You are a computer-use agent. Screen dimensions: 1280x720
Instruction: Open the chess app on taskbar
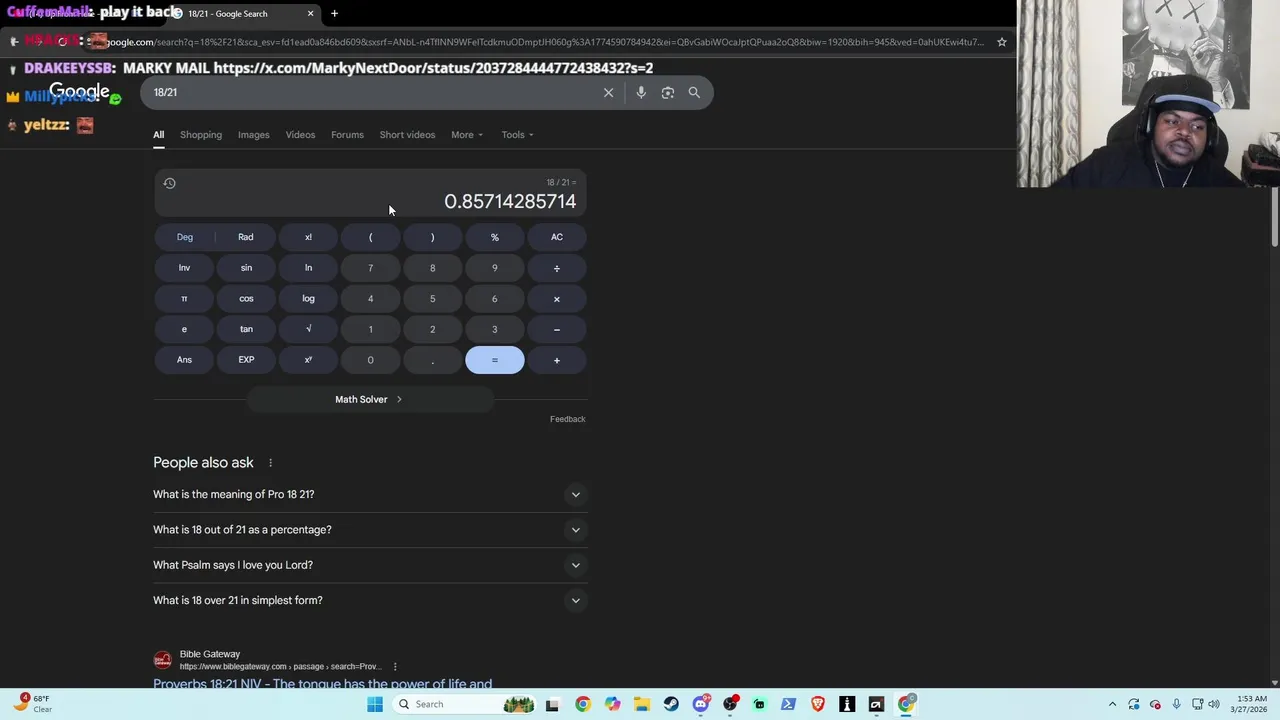point(847,704)
